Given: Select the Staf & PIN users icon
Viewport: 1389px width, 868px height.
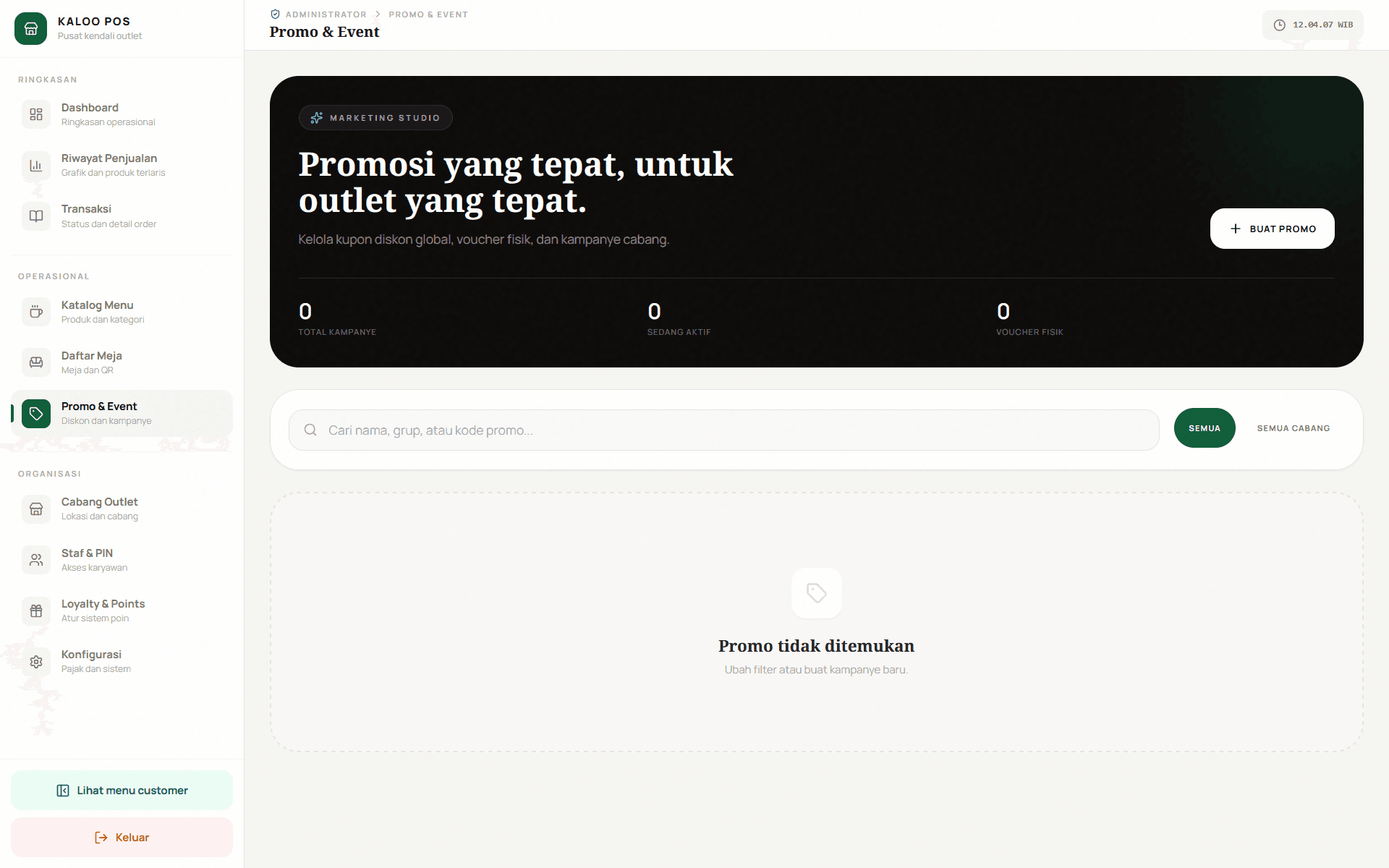Looking at the screenshot, I should click(x=36, y=560).
